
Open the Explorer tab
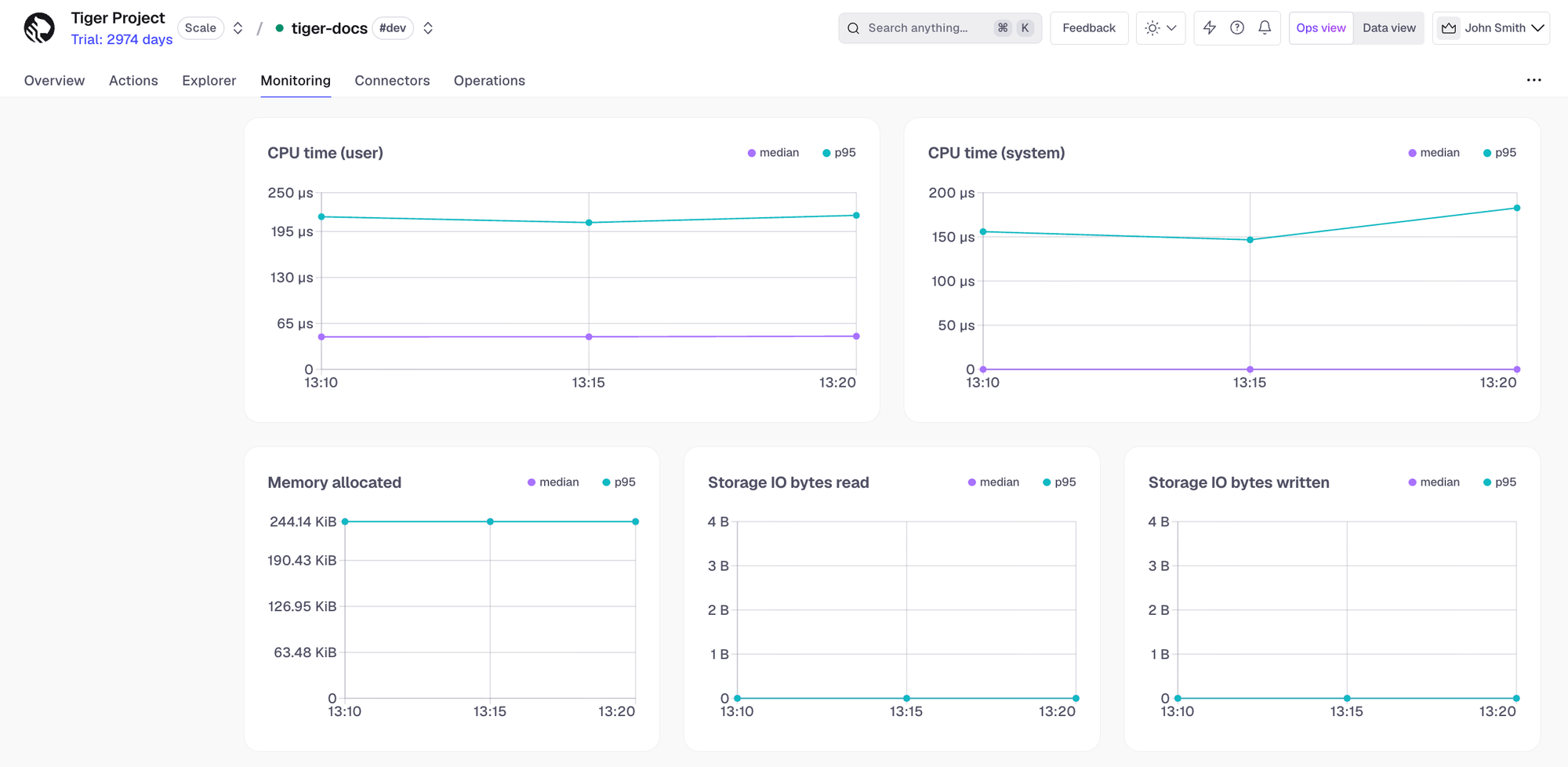click(209, 81)
